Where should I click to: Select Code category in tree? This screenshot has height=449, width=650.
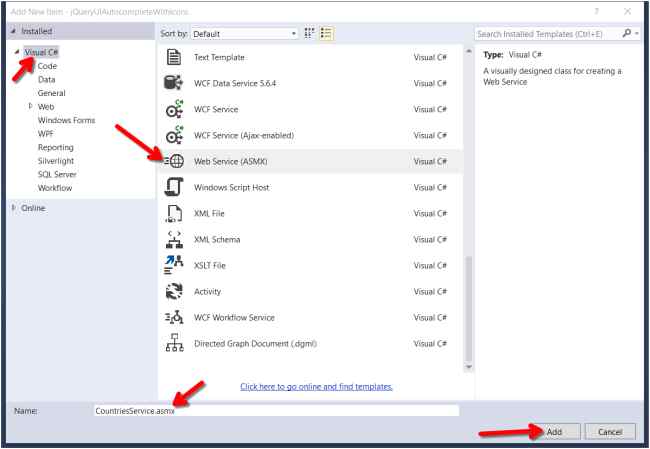[x=47, y=66]
